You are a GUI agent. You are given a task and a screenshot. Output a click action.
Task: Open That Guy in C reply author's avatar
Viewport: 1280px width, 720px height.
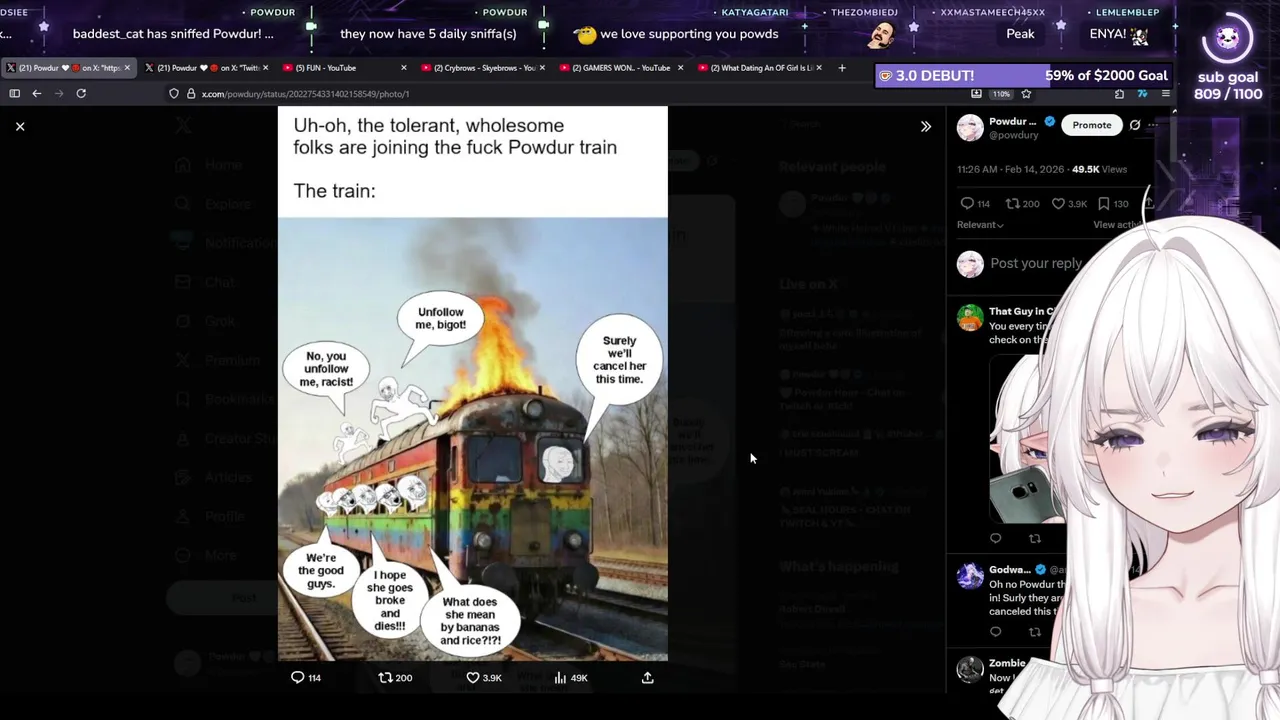click(970, 318)
